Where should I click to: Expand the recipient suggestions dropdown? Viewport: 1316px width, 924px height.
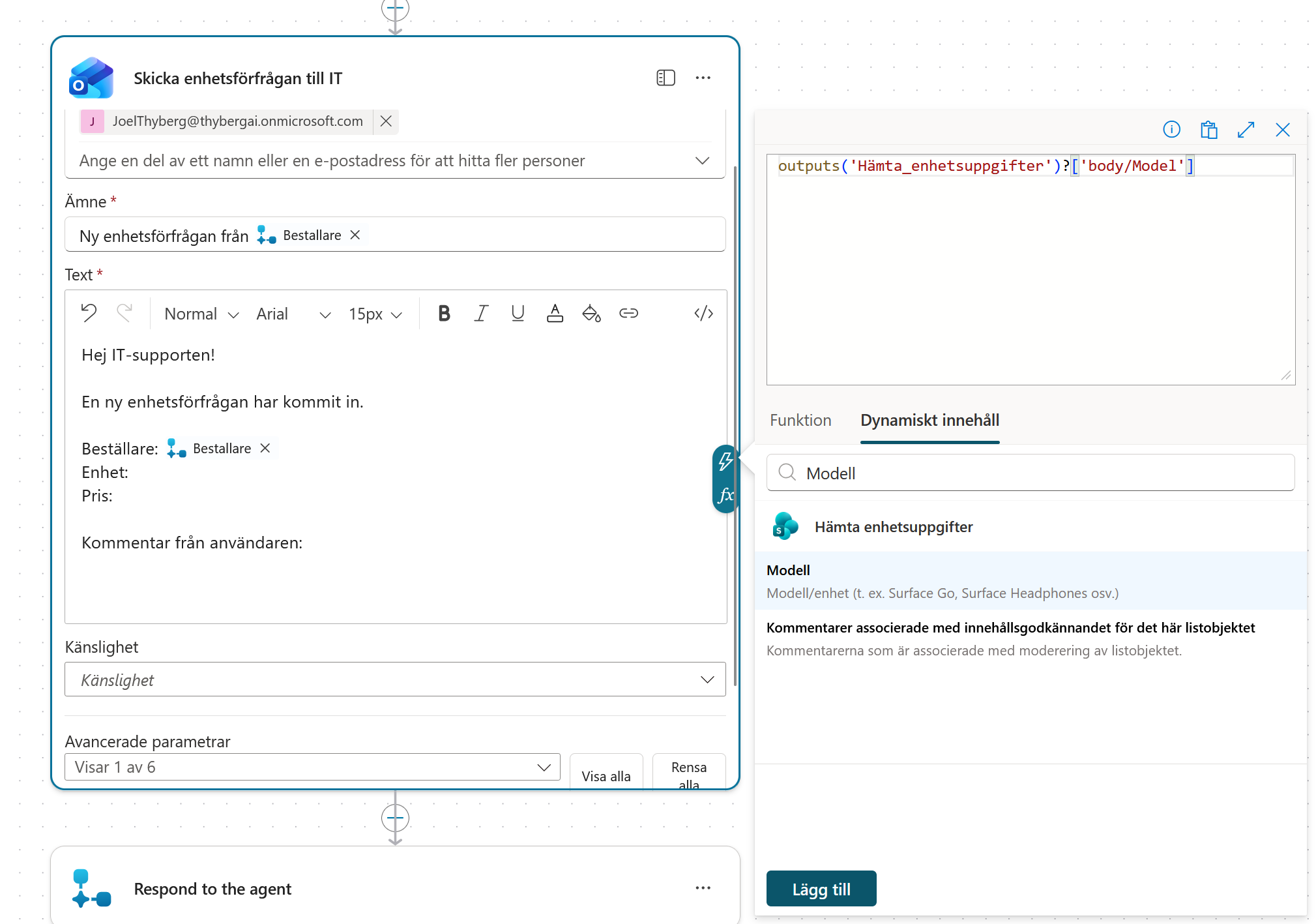[x=702, y=160]
